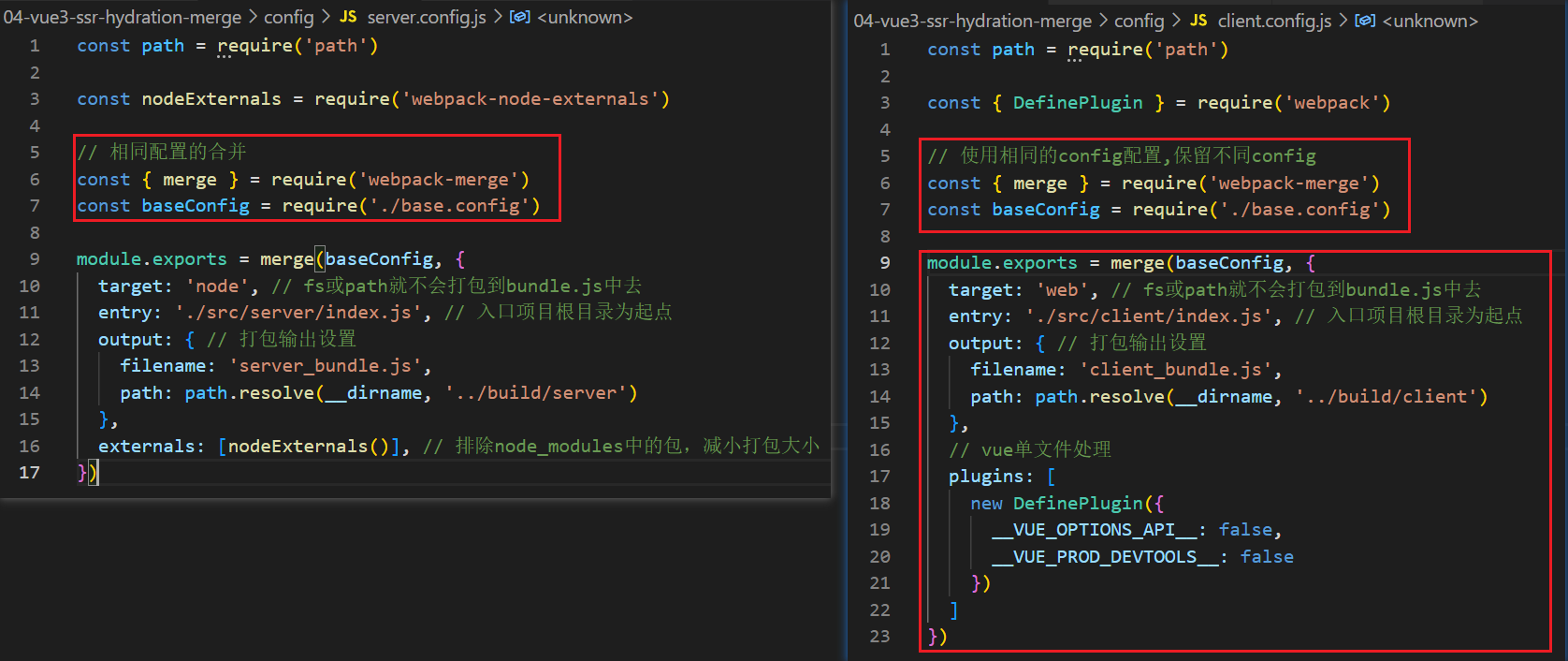Click line number 23 in client.config.js
The height and width of the screenshot is (661, 1568).
[x=879, y=637]
